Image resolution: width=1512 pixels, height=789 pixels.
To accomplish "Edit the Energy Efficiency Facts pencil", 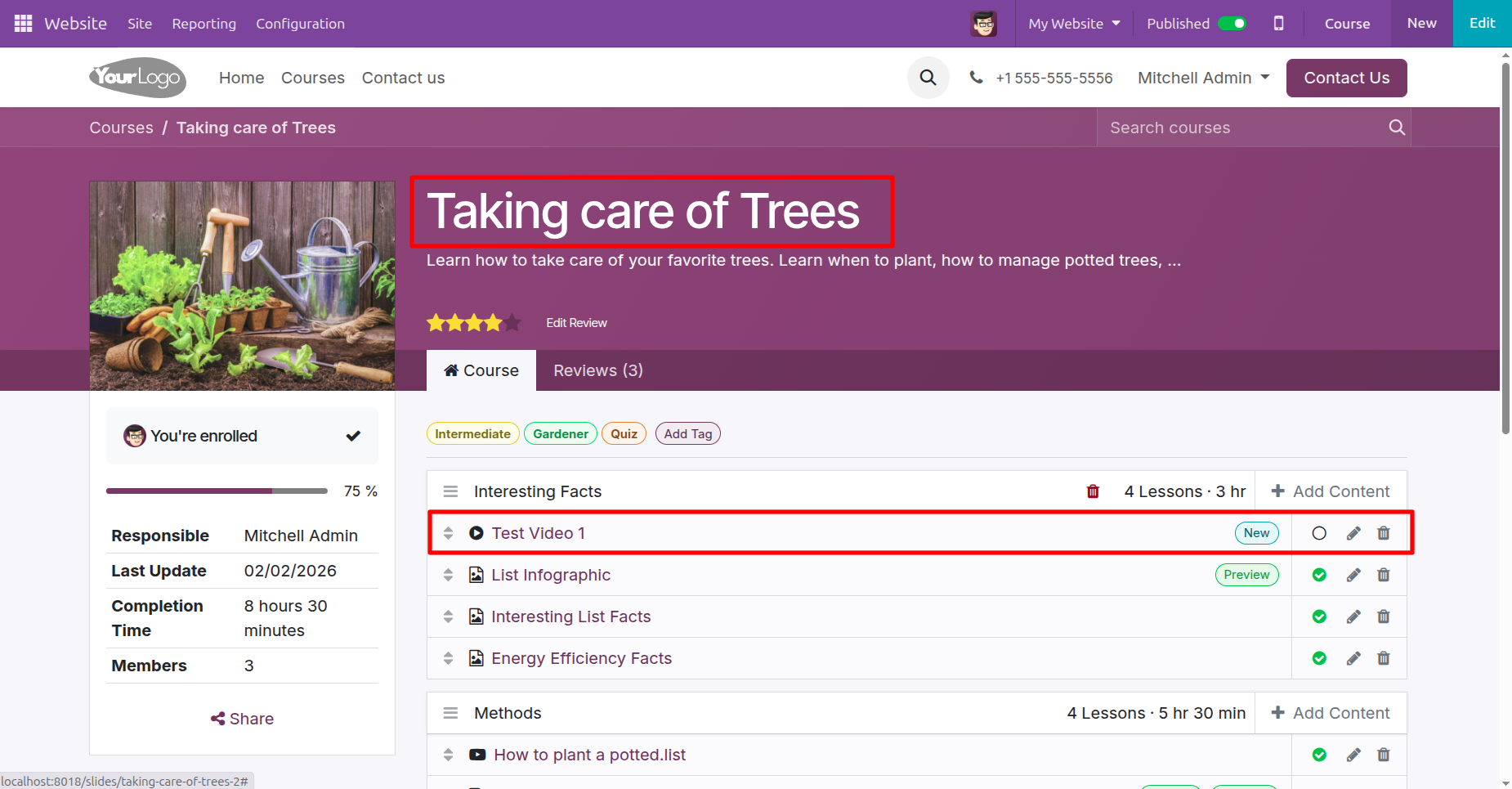I will click(1353, 658).
